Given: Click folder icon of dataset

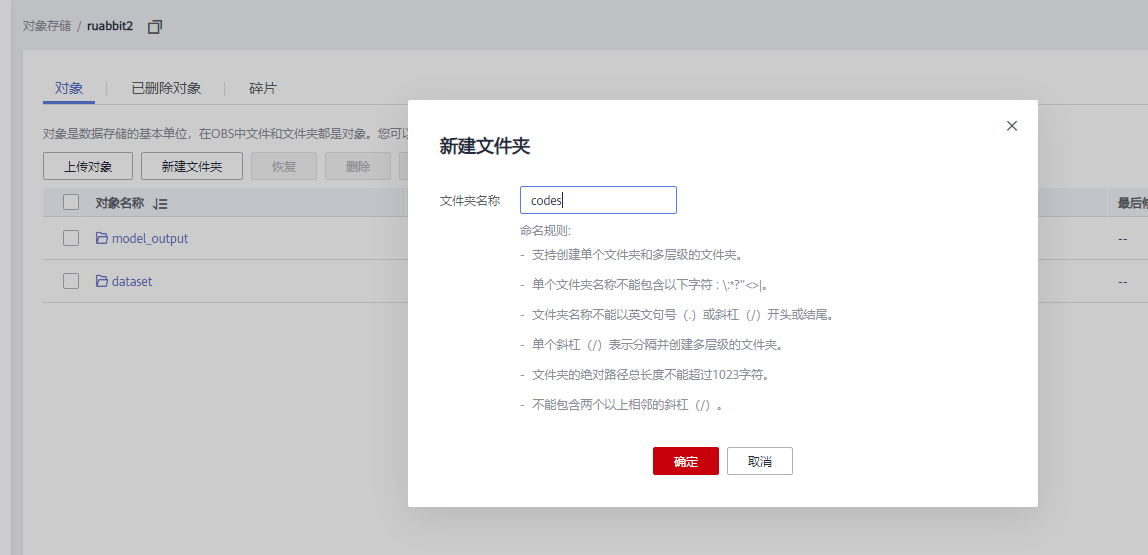Looking at the screenshot, I should tap(102, 281).
